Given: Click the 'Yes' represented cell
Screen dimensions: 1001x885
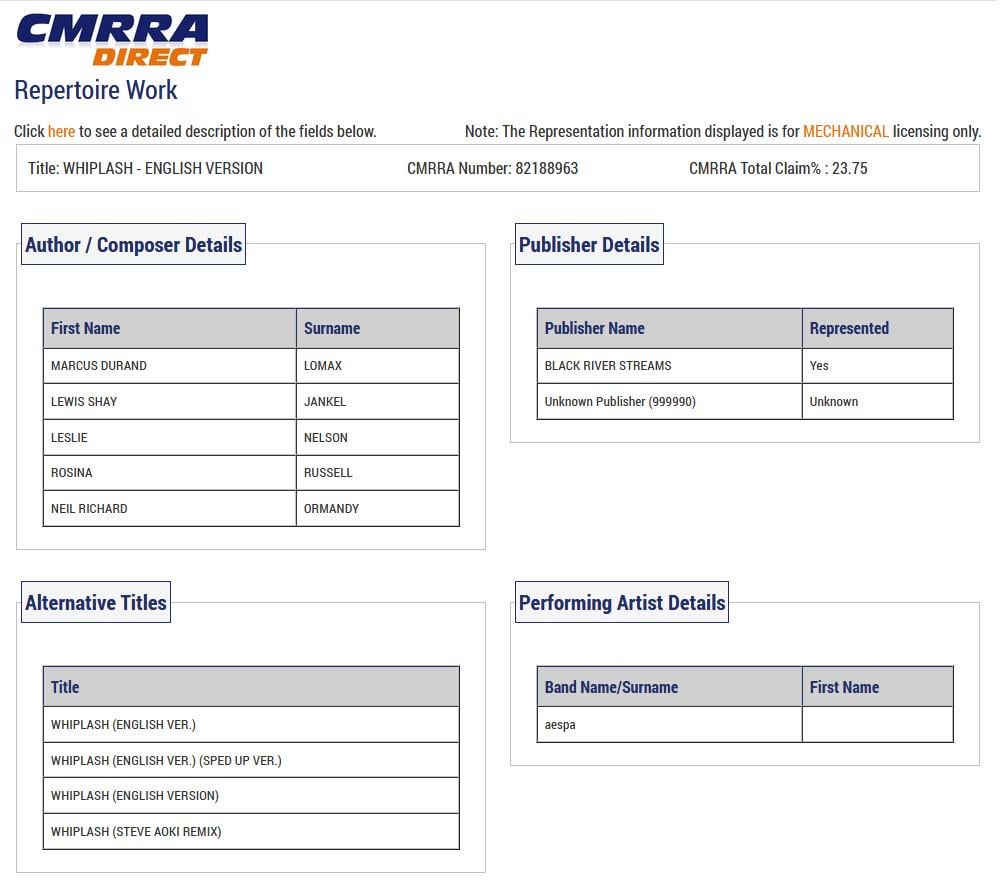Looking at the screenshot, I should click(878, 366).
